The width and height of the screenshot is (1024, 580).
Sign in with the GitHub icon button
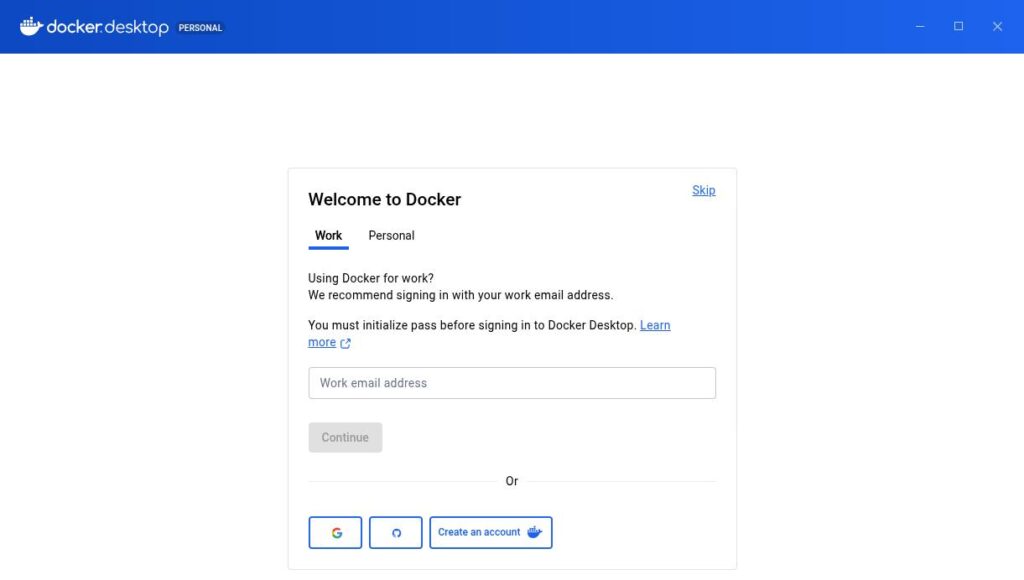[396, 533]
